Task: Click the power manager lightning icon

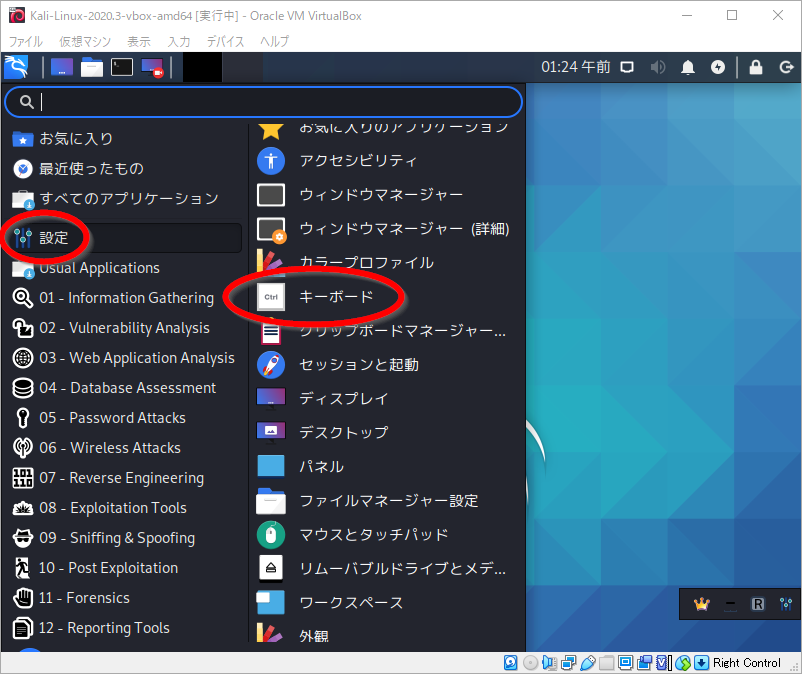Action: tap(718, 67)
